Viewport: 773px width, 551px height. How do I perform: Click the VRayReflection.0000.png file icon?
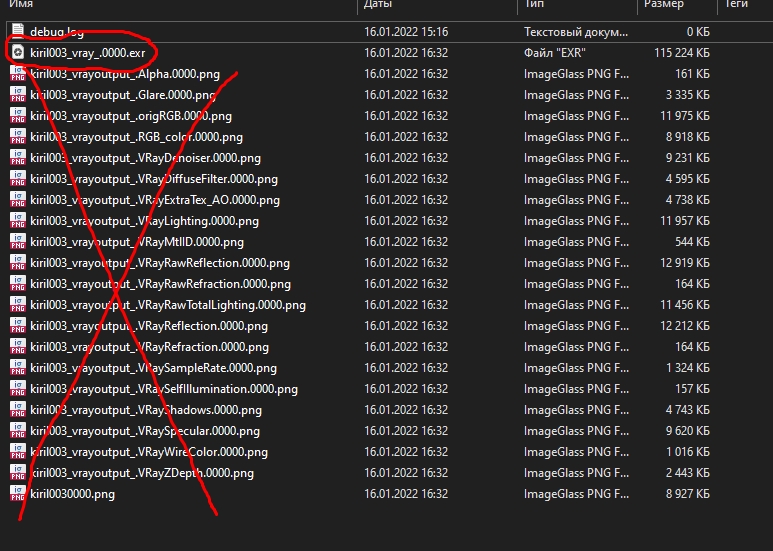tap(17, 326)
